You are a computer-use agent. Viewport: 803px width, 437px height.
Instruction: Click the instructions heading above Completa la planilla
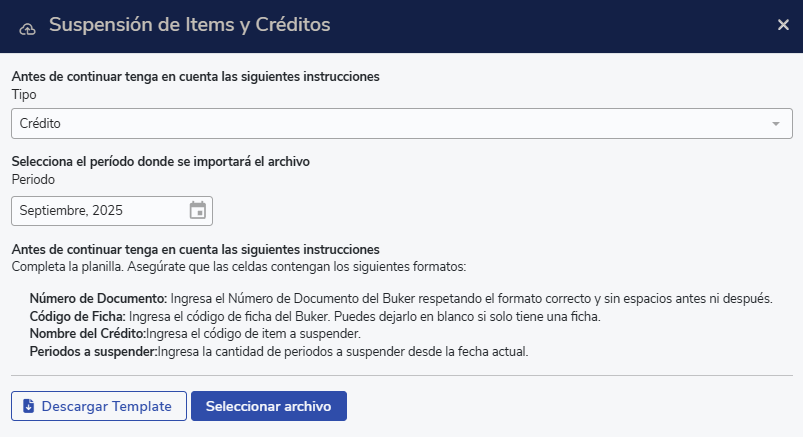(195, 249)
